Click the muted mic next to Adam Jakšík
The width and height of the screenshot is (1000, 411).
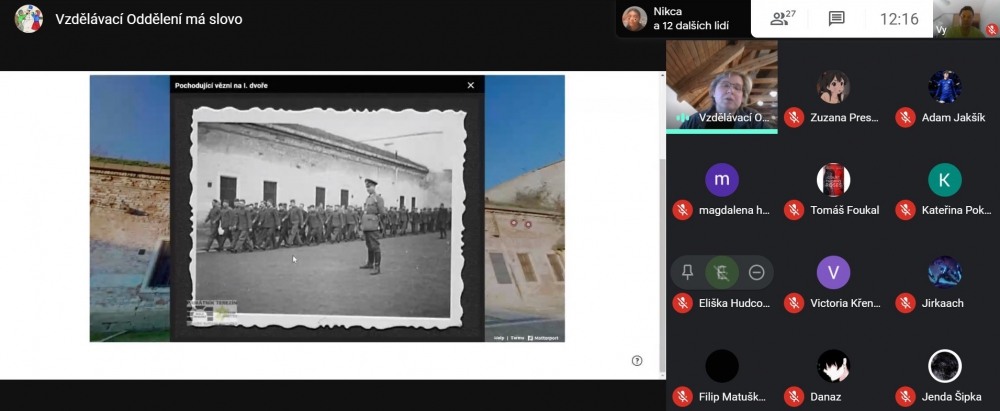point(906,117)
